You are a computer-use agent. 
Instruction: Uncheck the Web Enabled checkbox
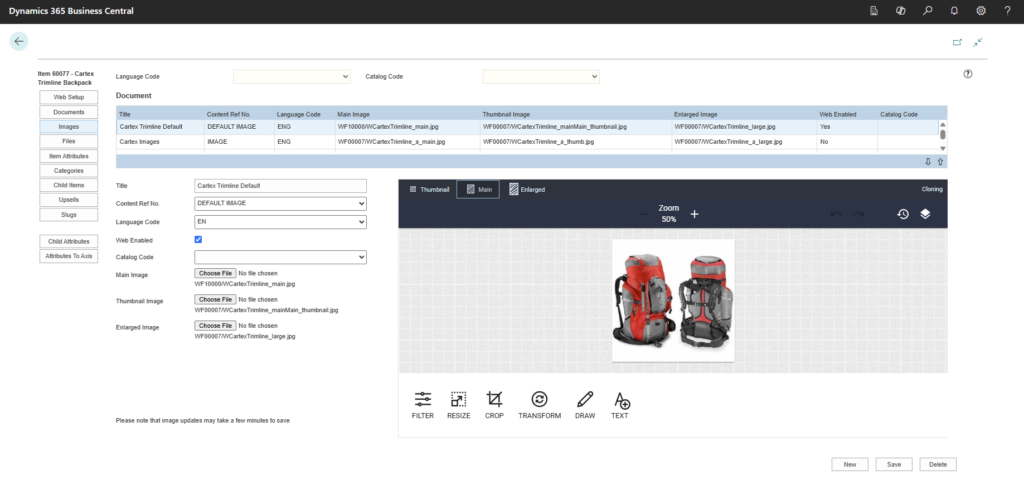tap(198, 239)
